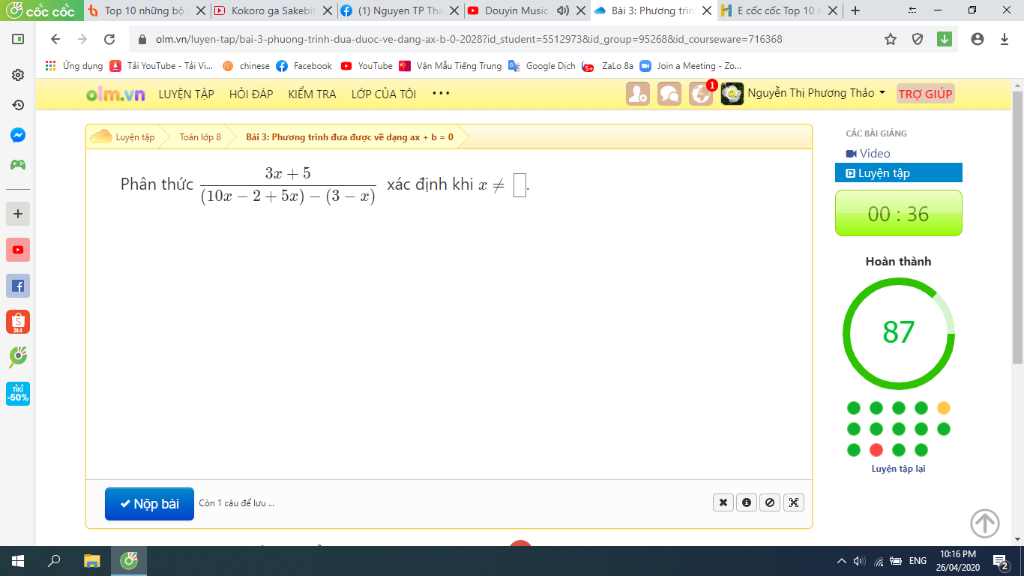Click the Toán lớp 8 breadcrumb
This screenshot has height=576, width=1024.
tap(200, 137)
